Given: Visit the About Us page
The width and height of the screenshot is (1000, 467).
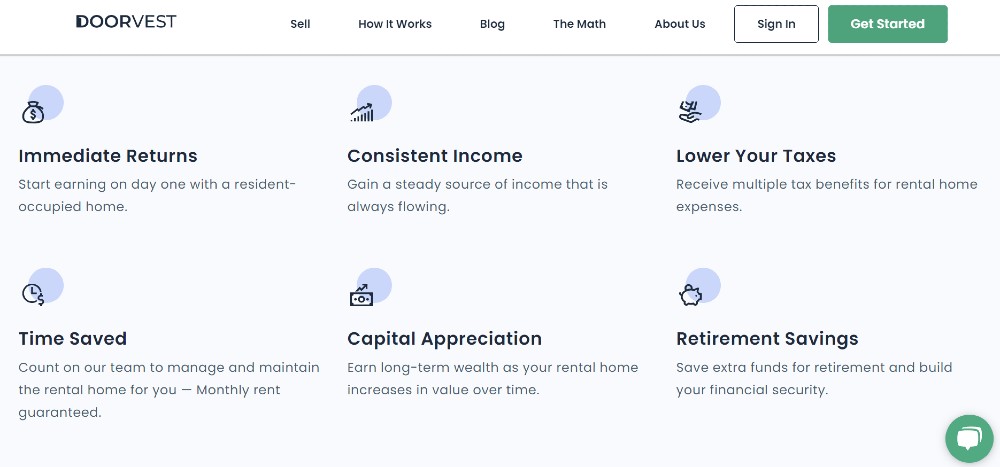Looking at the screenshot, I should [x=680, y=24].
